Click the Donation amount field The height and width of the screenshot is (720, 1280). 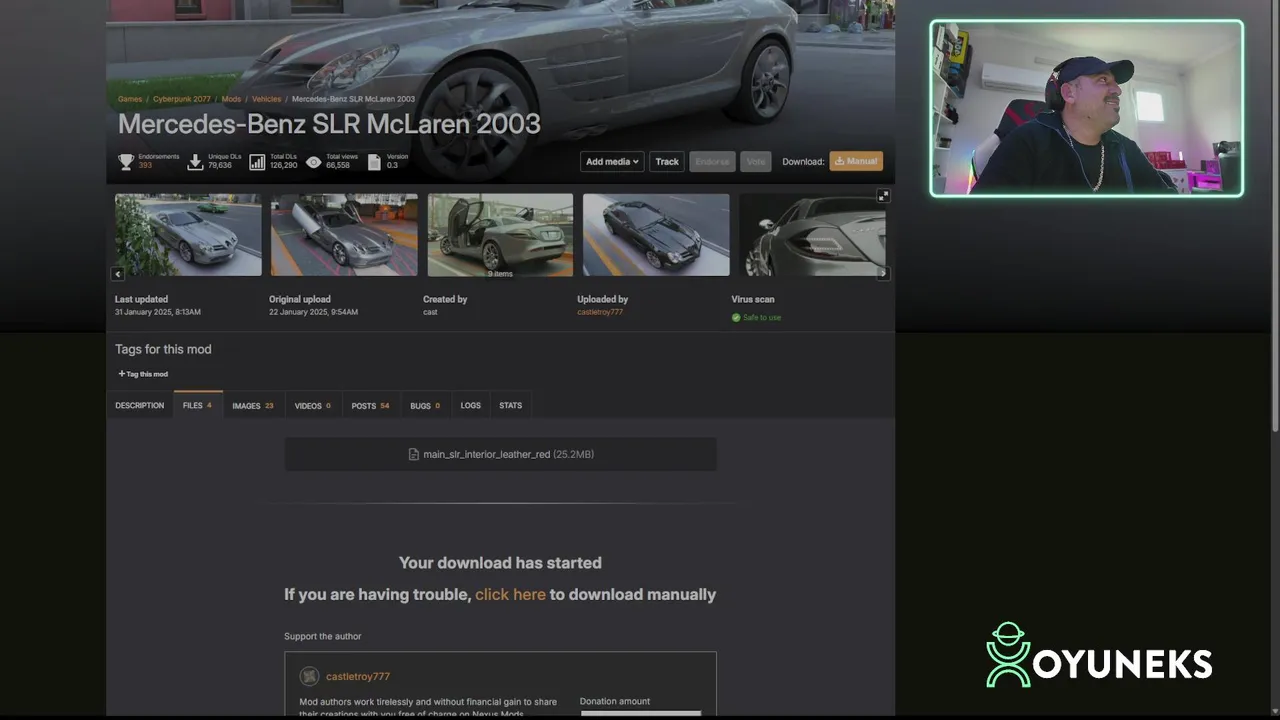[641, 713]
